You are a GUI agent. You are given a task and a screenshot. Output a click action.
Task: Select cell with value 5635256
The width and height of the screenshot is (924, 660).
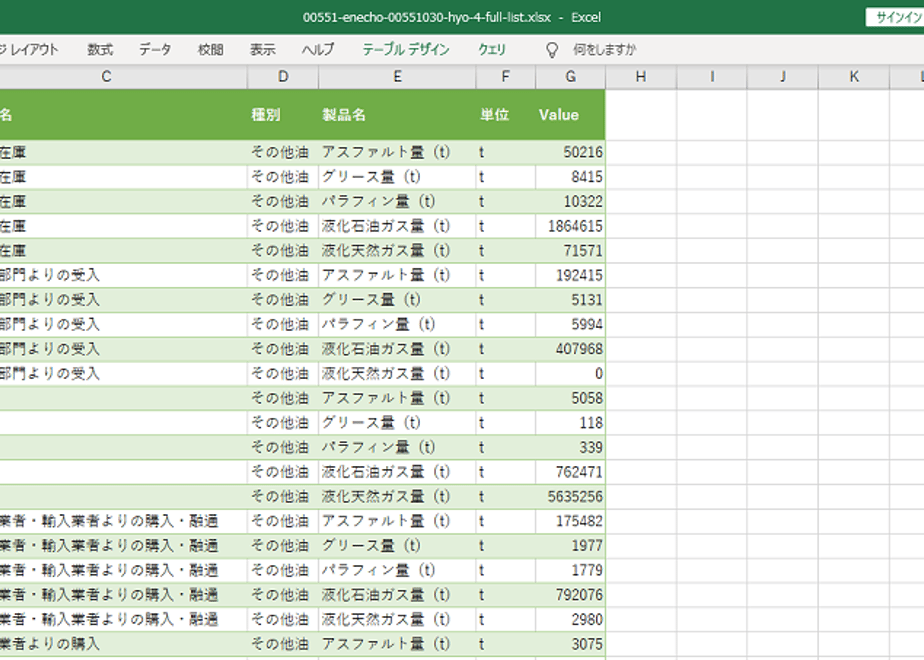[570, 496]
